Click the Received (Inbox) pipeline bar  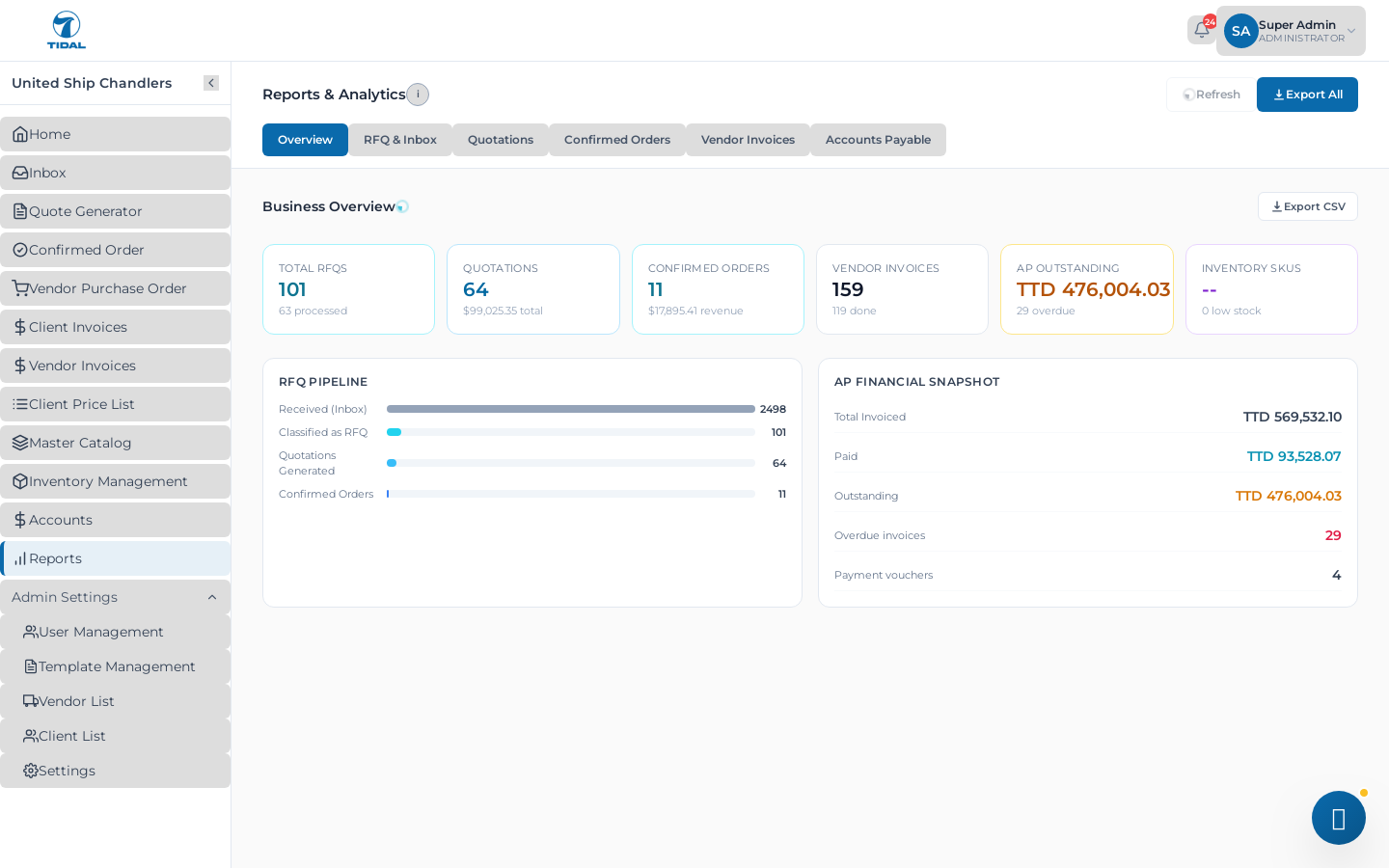[571, 409]
